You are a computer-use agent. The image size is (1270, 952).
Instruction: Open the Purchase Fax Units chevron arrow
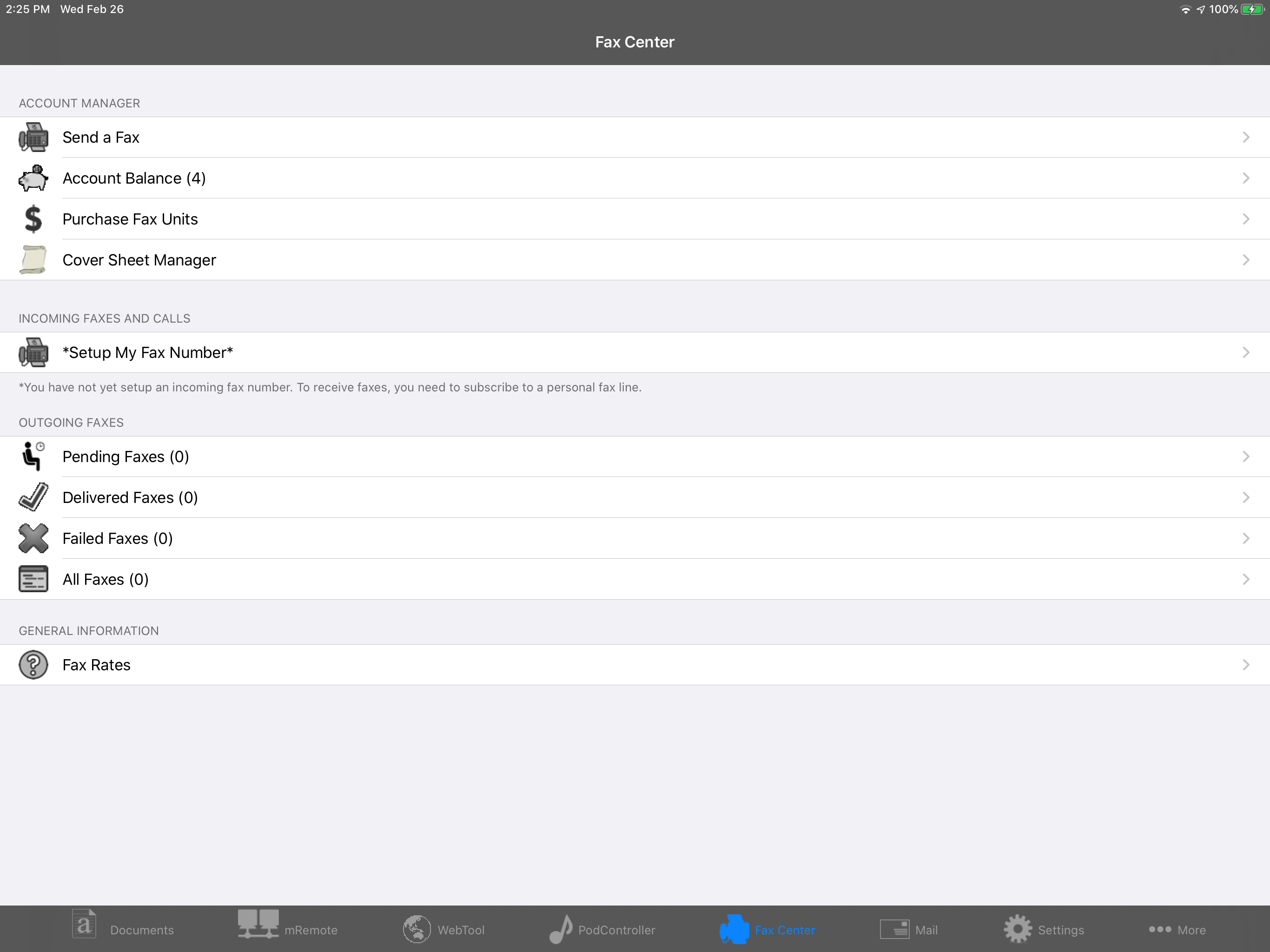(x=1245, y=219)
